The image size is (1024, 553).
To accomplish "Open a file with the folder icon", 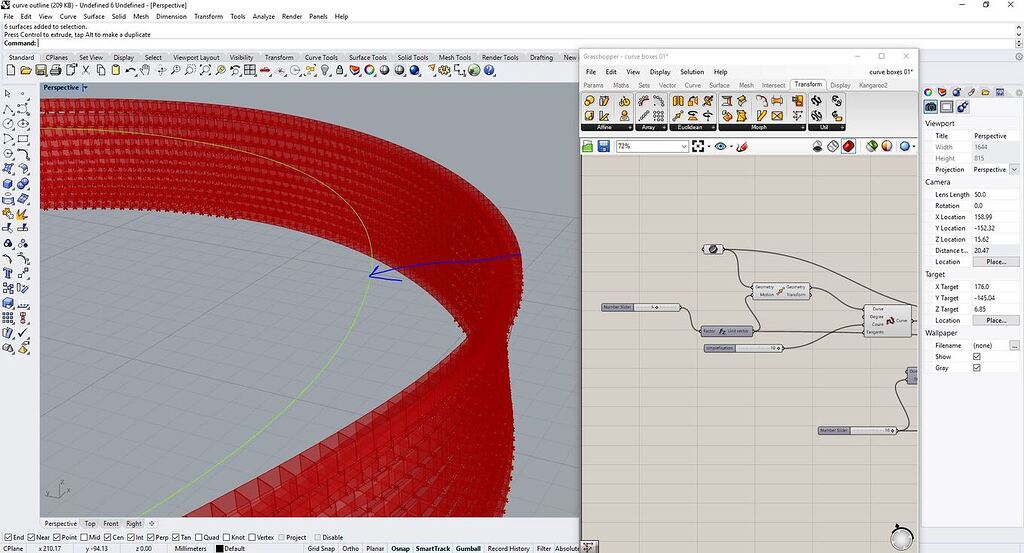I will click(26, 71).
